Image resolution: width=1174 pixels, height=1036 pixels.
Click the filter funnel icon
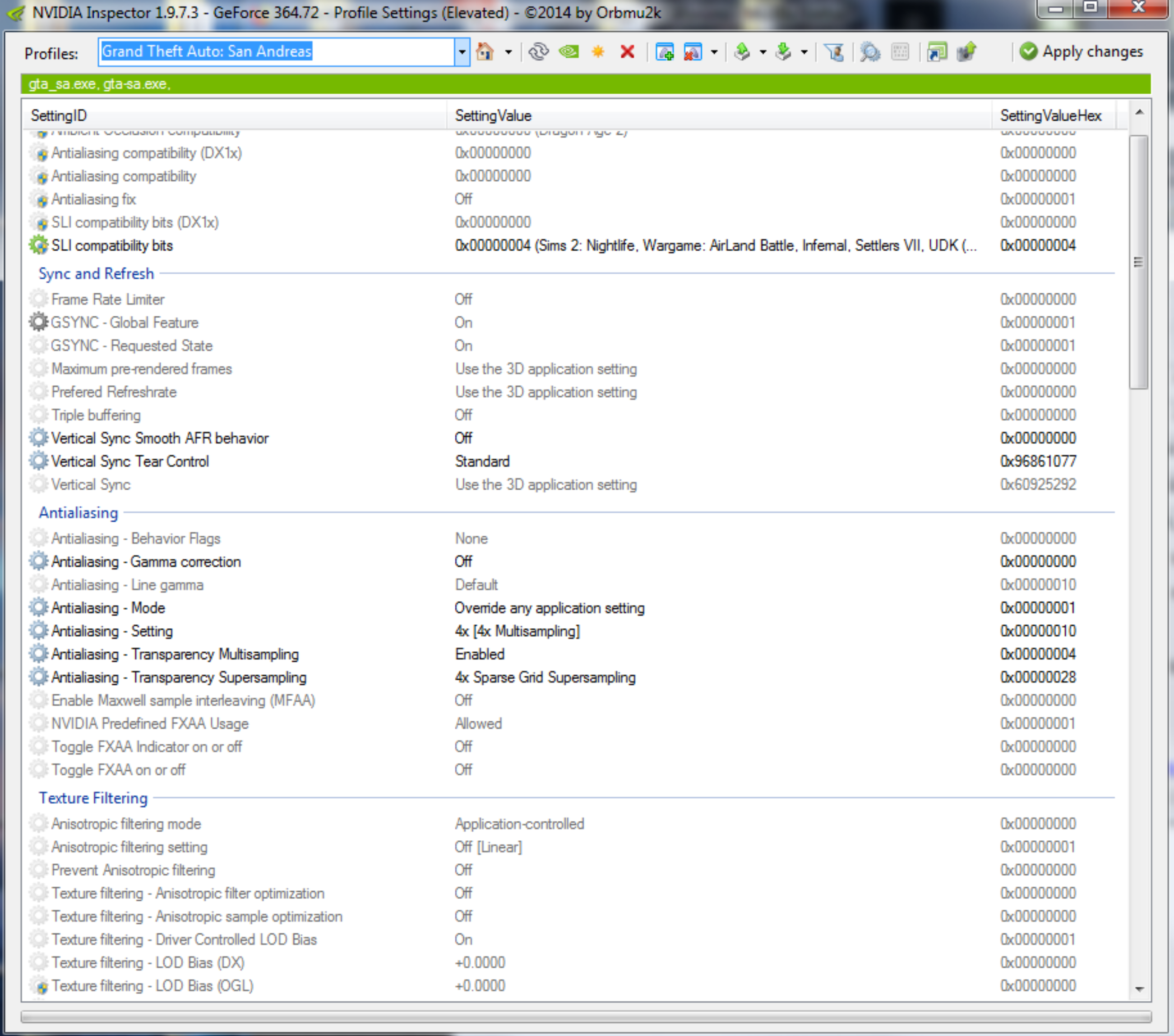pyautogui.click(x=834, y=52)
